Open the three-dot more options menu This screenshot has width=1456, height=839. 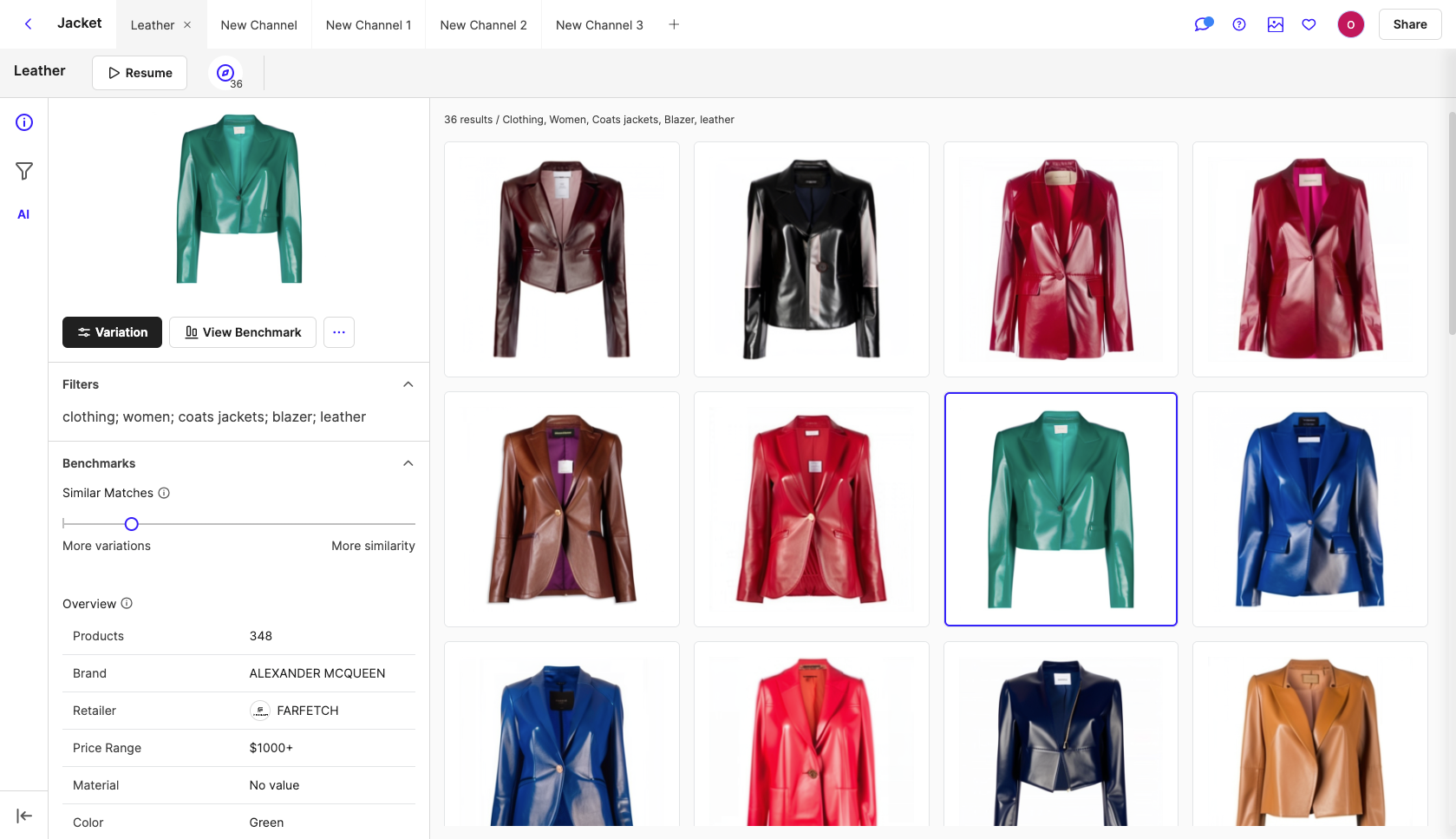click(339, 332)
